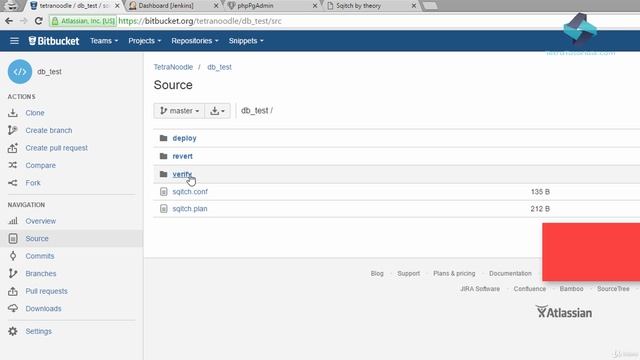Click db_test breadcrumb link

(x=219, y=67)
